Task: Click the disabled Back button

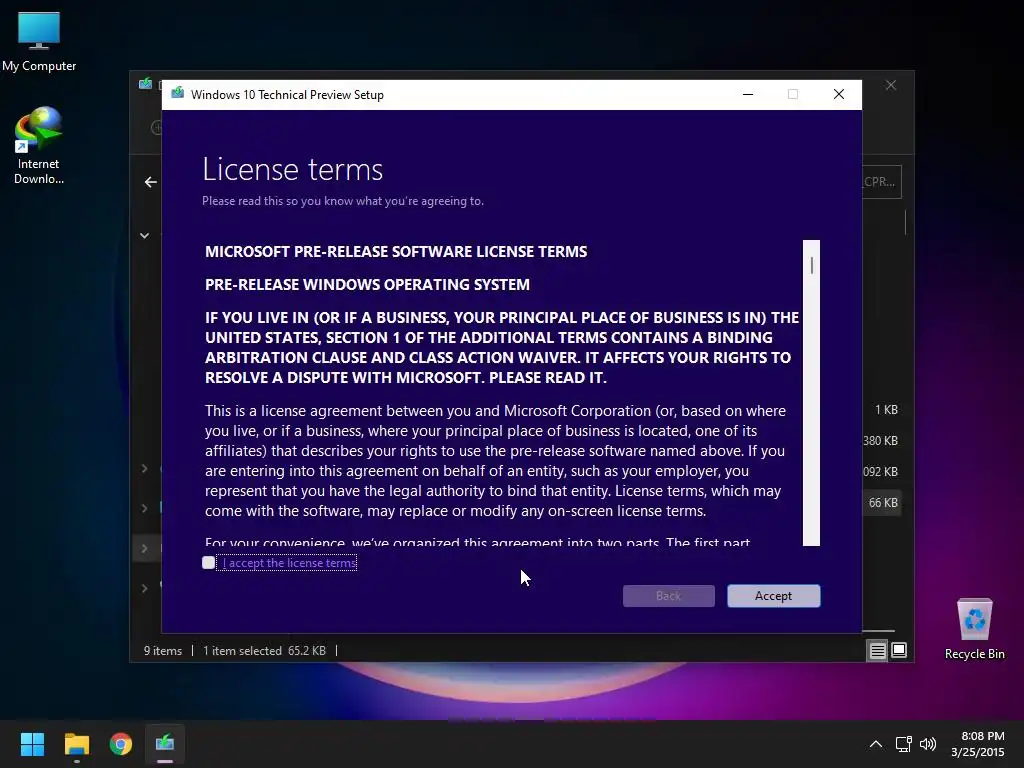Action: click(668, 596)
